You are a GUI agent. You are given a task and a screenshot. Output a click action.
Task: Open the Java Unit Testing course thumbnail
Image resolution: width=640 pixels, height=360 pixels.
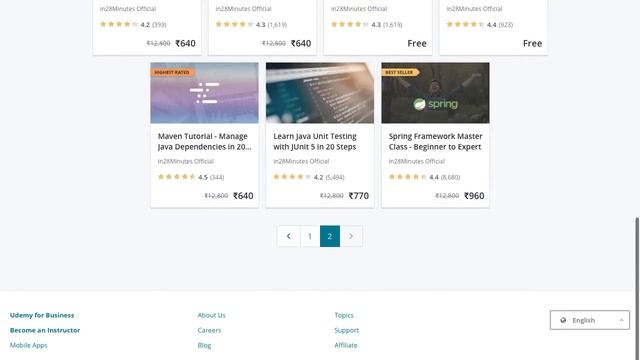point(320,93)
